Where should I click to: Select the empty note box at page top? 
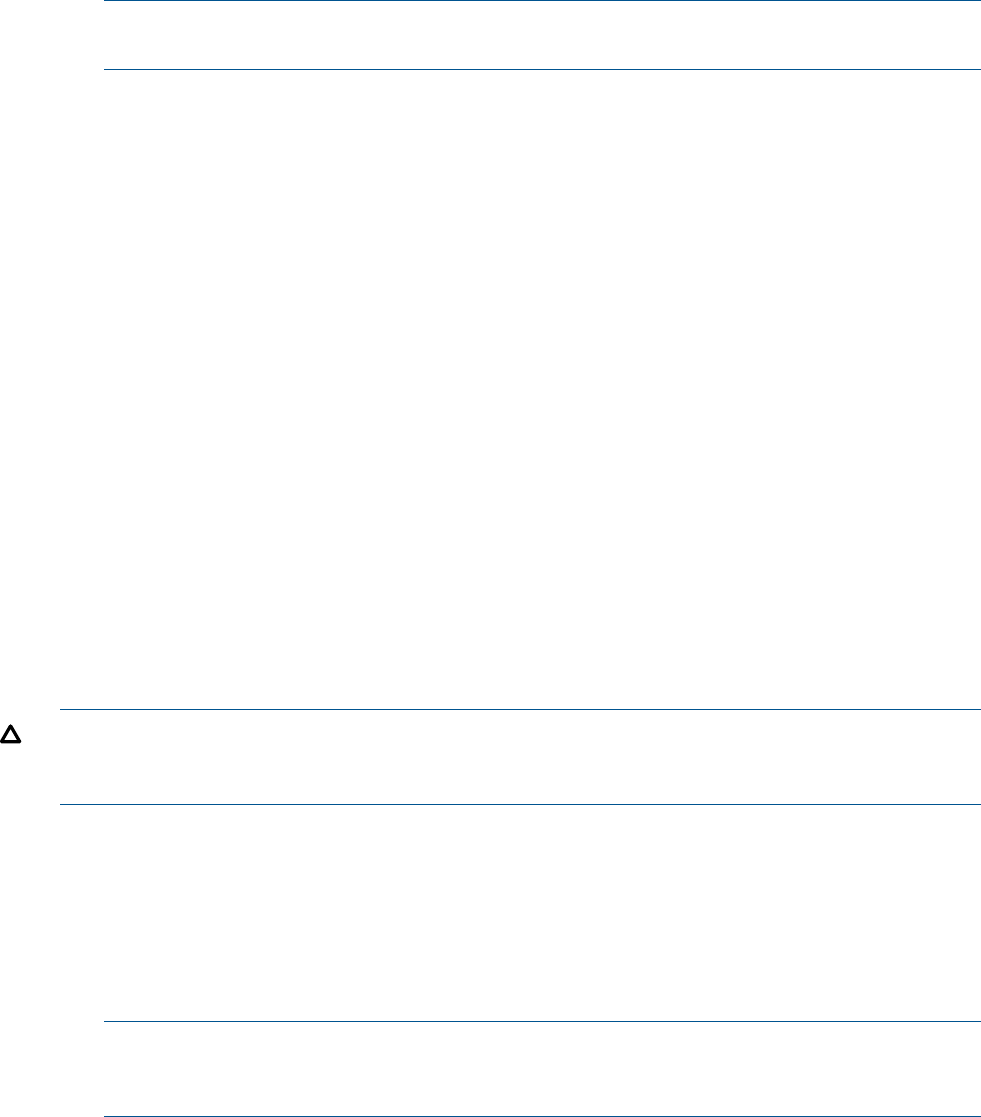542,35
